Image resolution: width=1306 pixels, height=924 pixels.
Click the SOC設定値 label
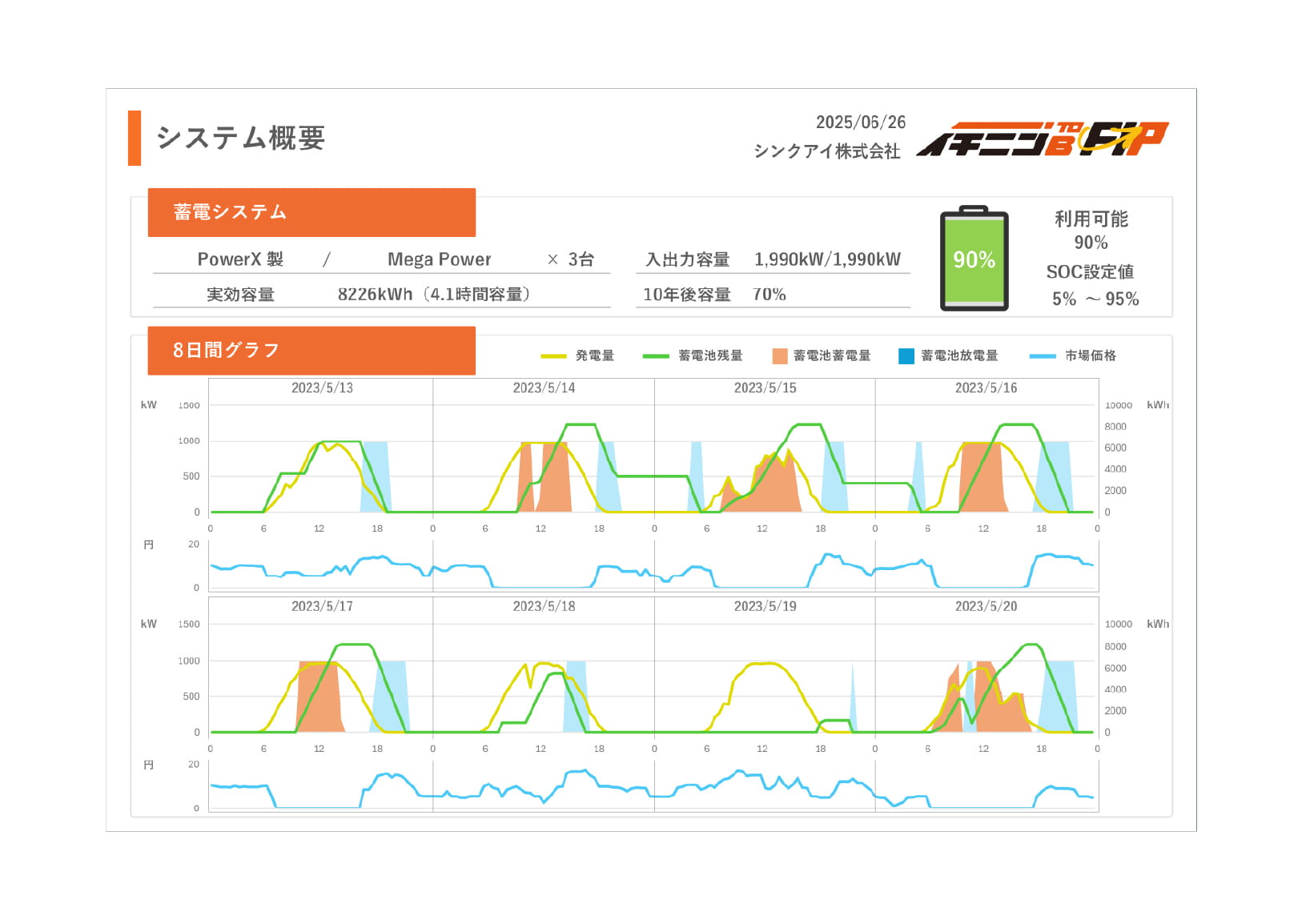coord(1090,271)
